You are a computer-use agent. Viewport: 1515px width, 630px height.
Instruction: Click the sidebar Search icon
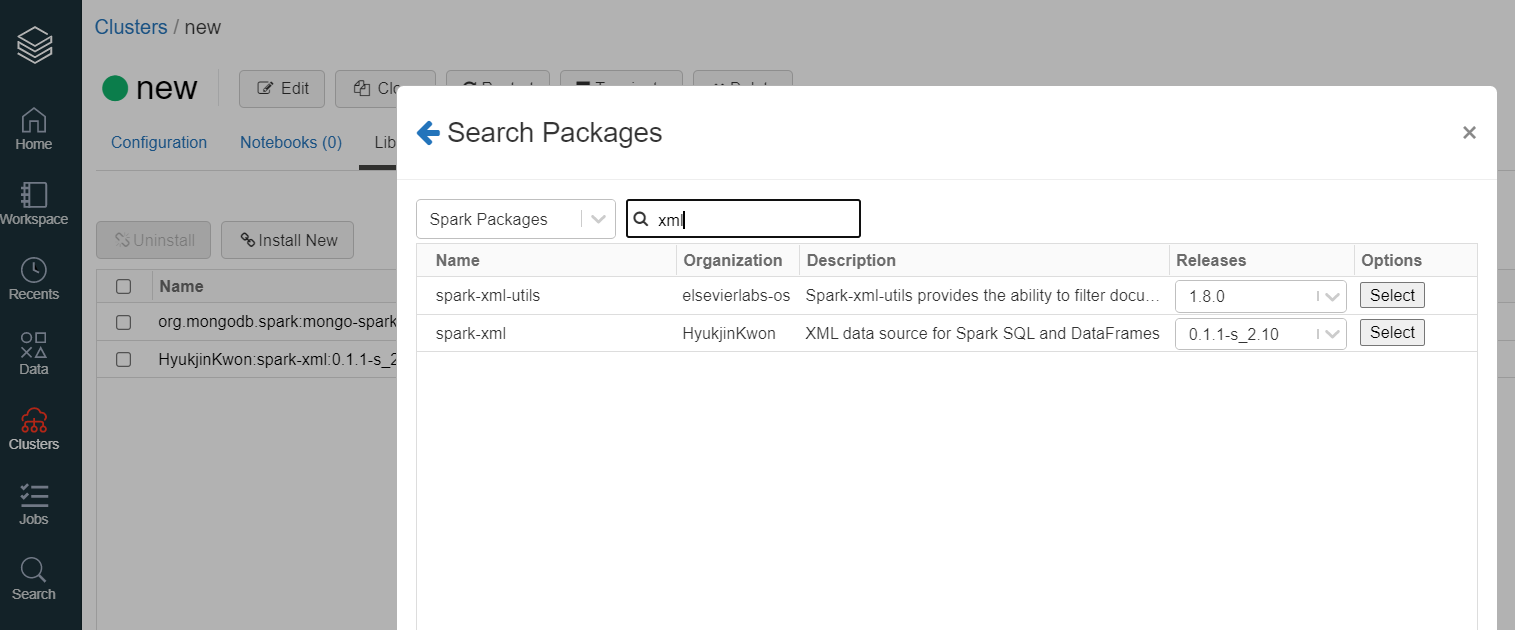(x=33, y=579)
